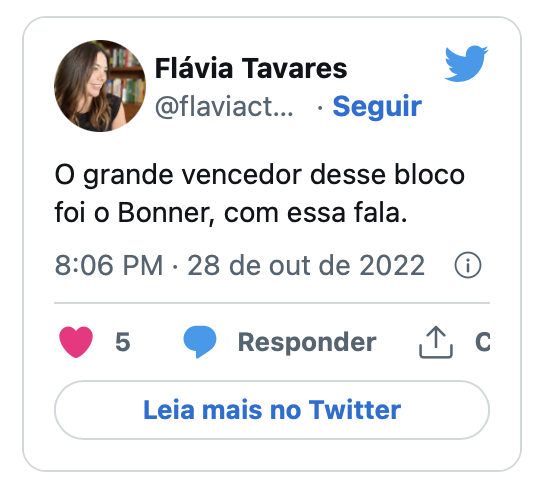The width and height of the screenshot is (538, 486).
Task: Click the like count number 5
Action: click(x=123, y=342)
